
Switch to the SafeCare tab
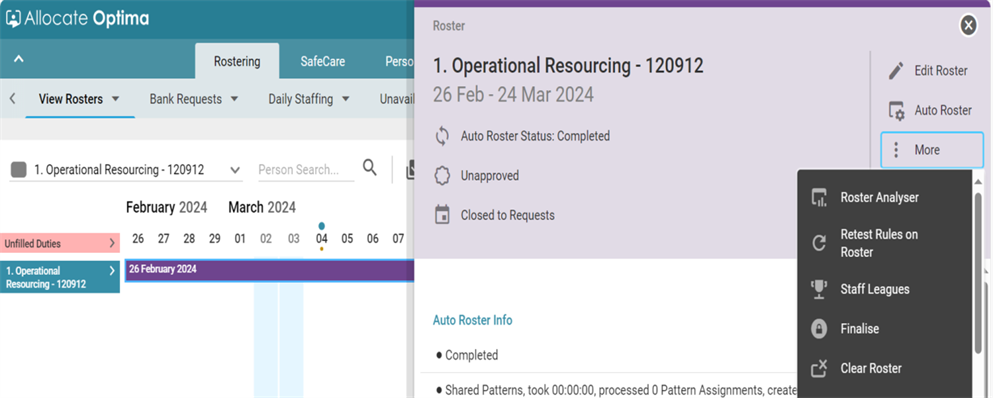click(322, 61)
